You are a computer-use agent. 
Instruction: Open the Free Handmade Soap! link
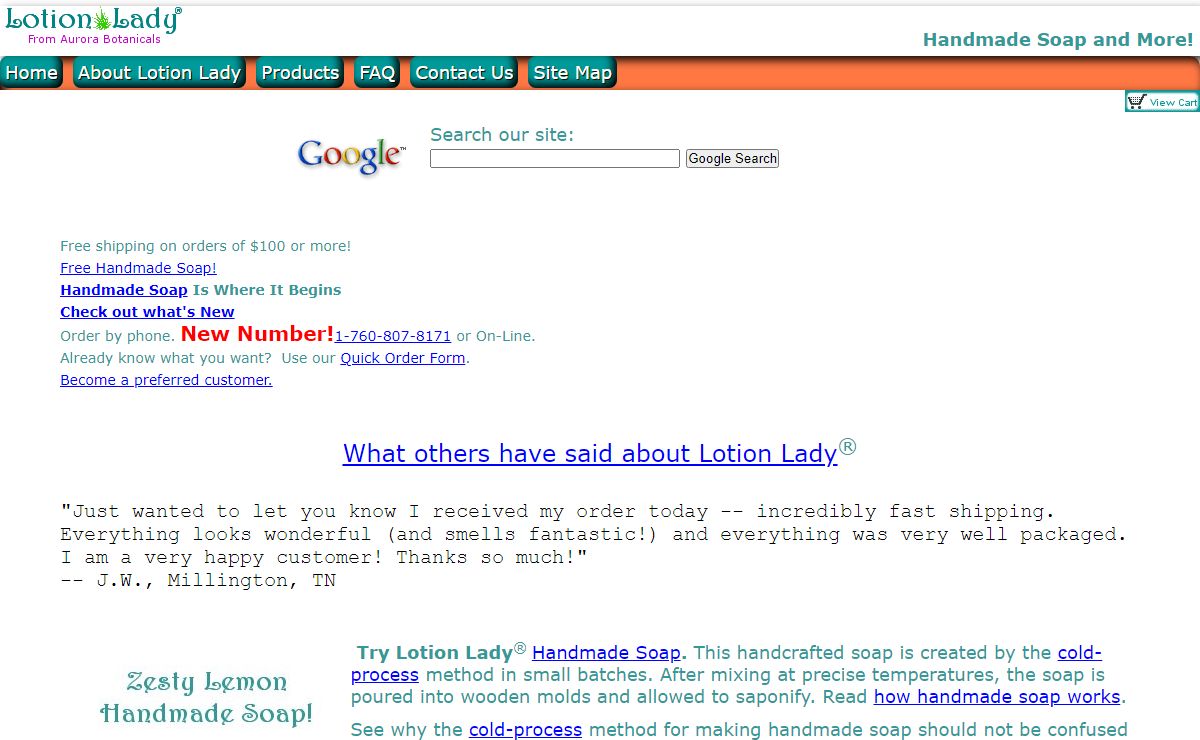(138, 268)
